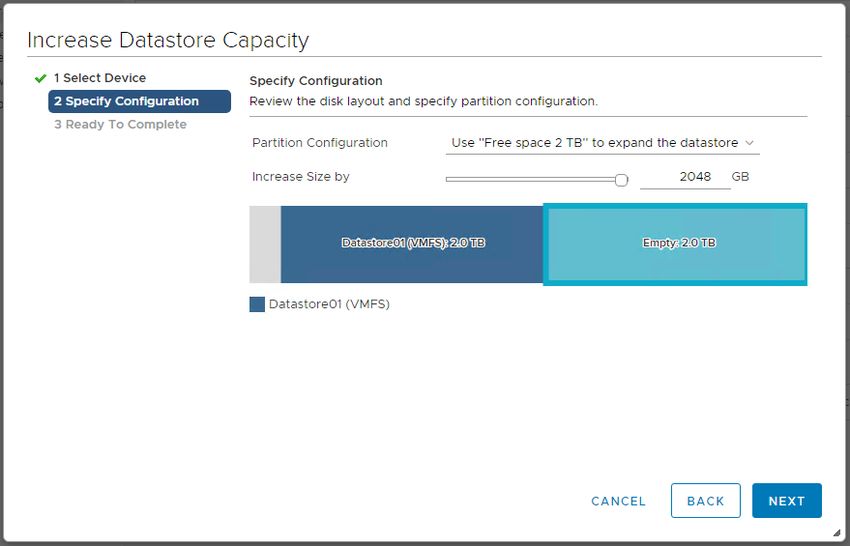Go to step 1 Select Device

pos(100,78)
